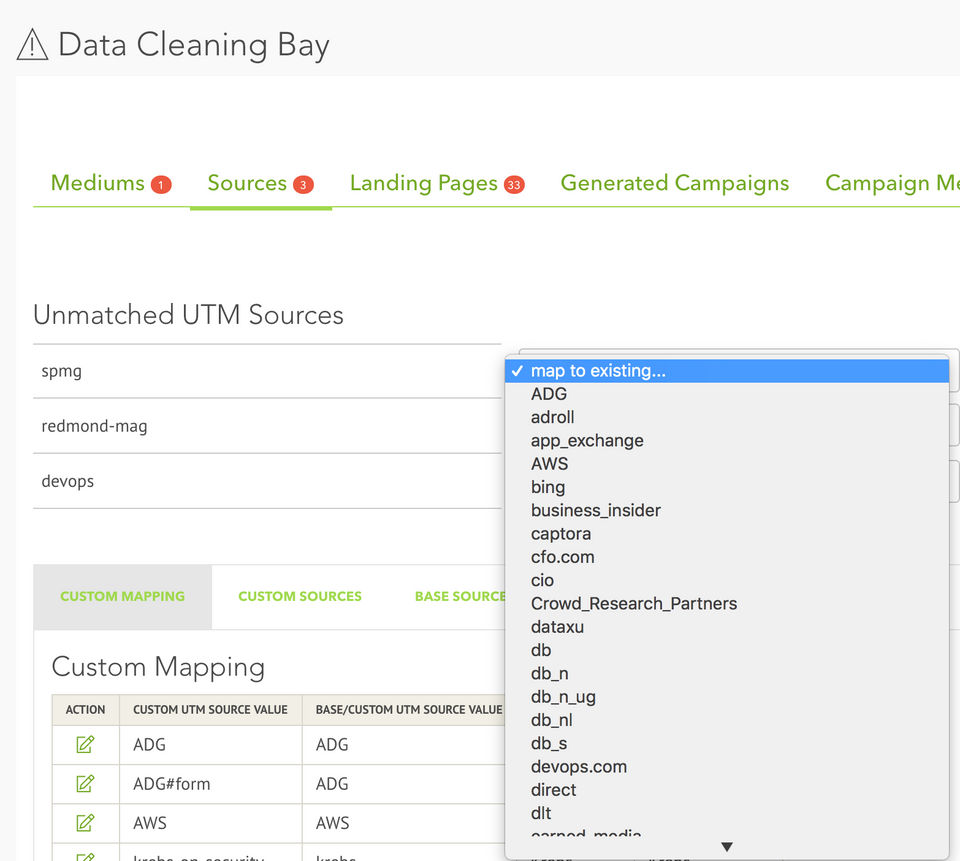The height and width of the screenshot is (861, 960).
Task: Switch to Custom Sources tab
Action: [300, 596]
